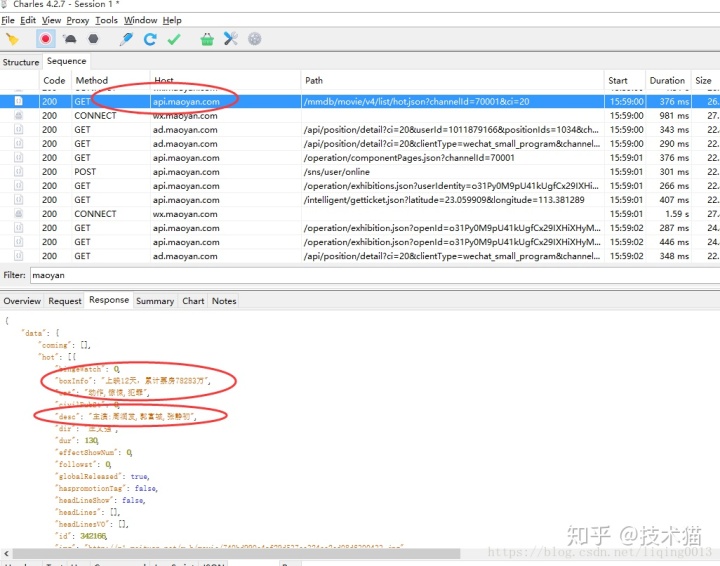
Task: Click the Filter field containing maoyan
Action: pyautogui.click(x=375, y=275)
